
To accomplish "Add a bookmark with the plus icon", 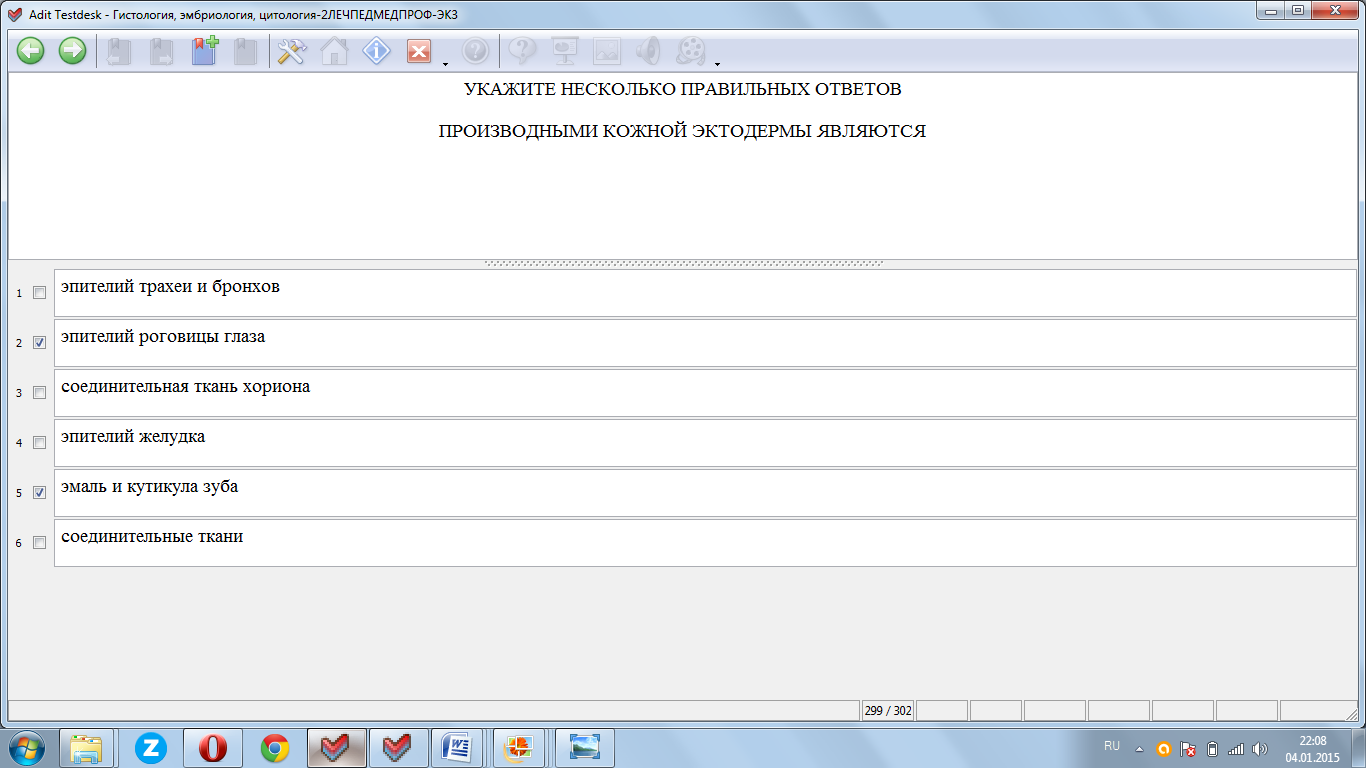I will tap(205, 51).
